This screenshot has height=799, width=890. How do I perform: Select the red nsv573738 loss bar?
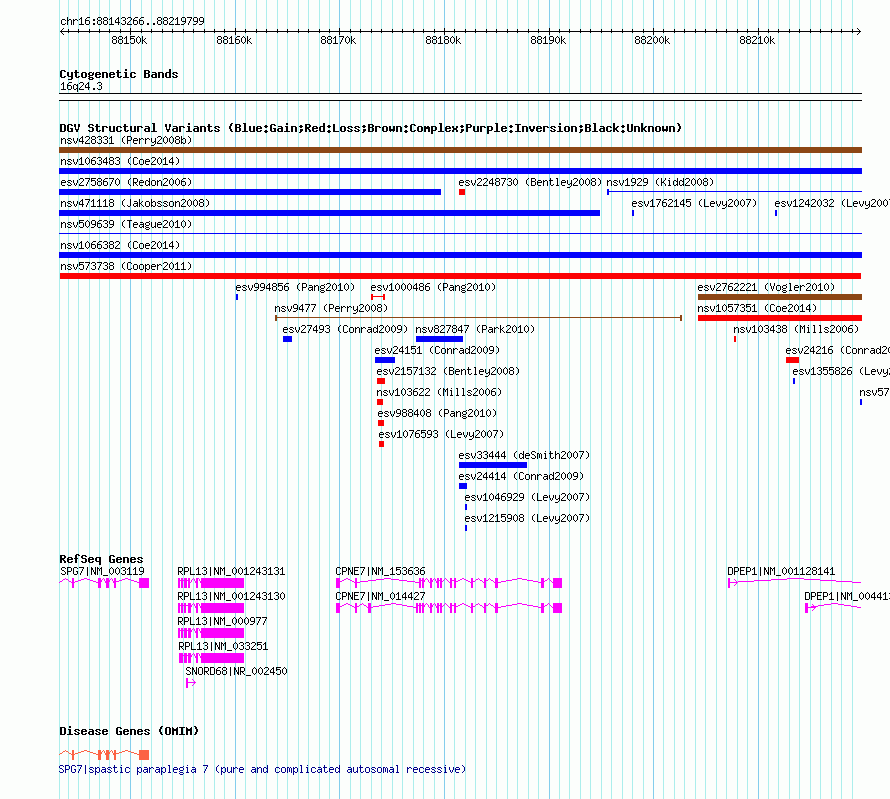[x=460, y=276]
